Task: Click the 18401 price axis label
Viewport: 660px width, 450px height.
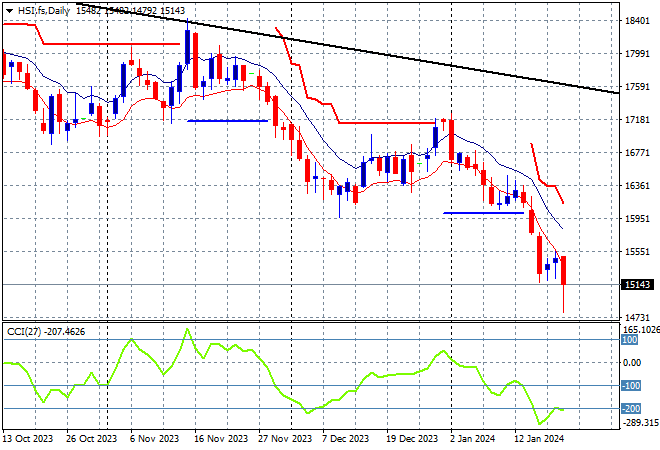Action: coord(638,21)
